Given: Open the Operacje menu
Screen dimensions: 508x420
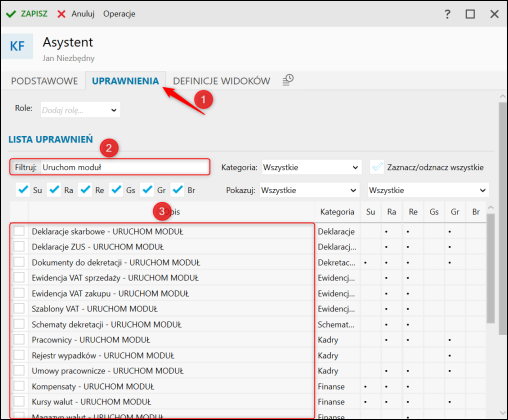Looking at the screenshot, I should (119, 14).
